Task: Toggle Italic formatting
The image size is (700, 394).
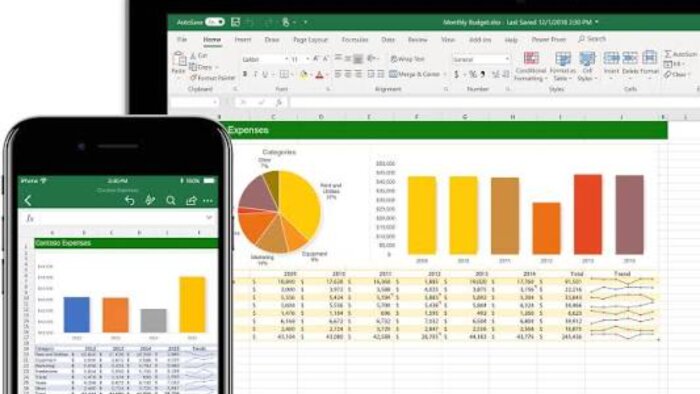Action: [x=255, y=74]
